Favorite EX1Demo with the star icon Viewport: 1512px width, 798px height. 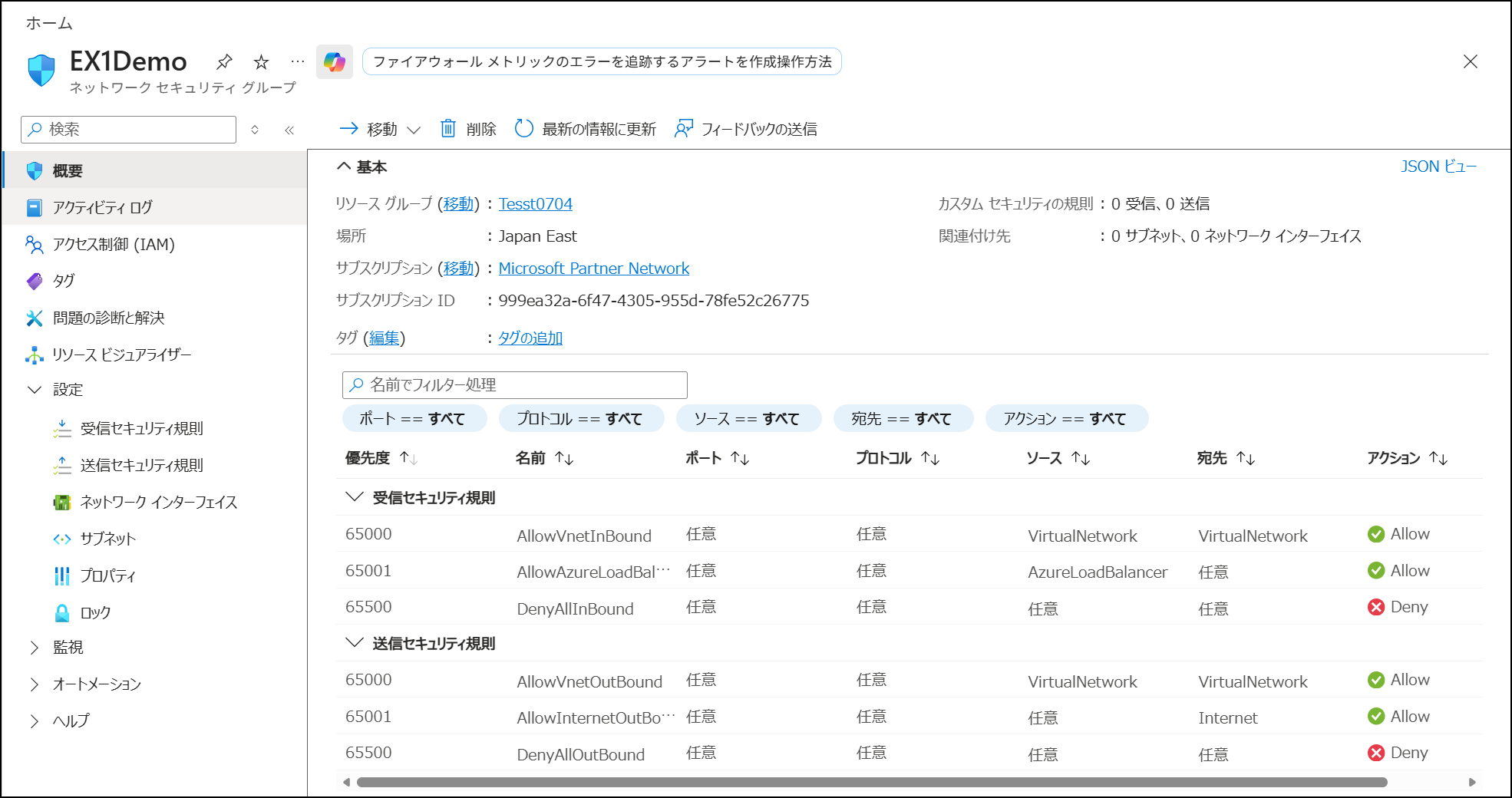262,61
